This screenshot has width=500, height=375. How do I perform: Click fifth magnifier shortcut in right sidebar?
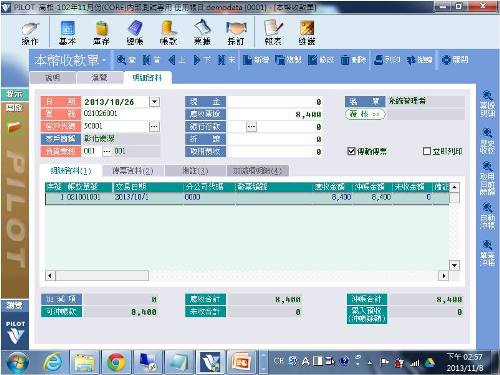[x=487, y=253]
